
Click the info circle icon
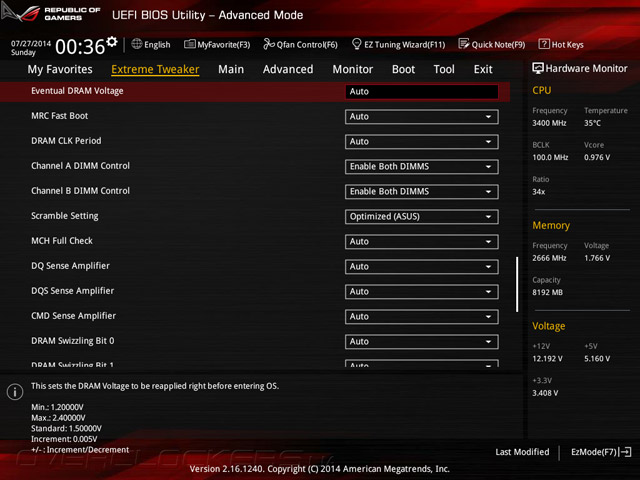point(15,392)
